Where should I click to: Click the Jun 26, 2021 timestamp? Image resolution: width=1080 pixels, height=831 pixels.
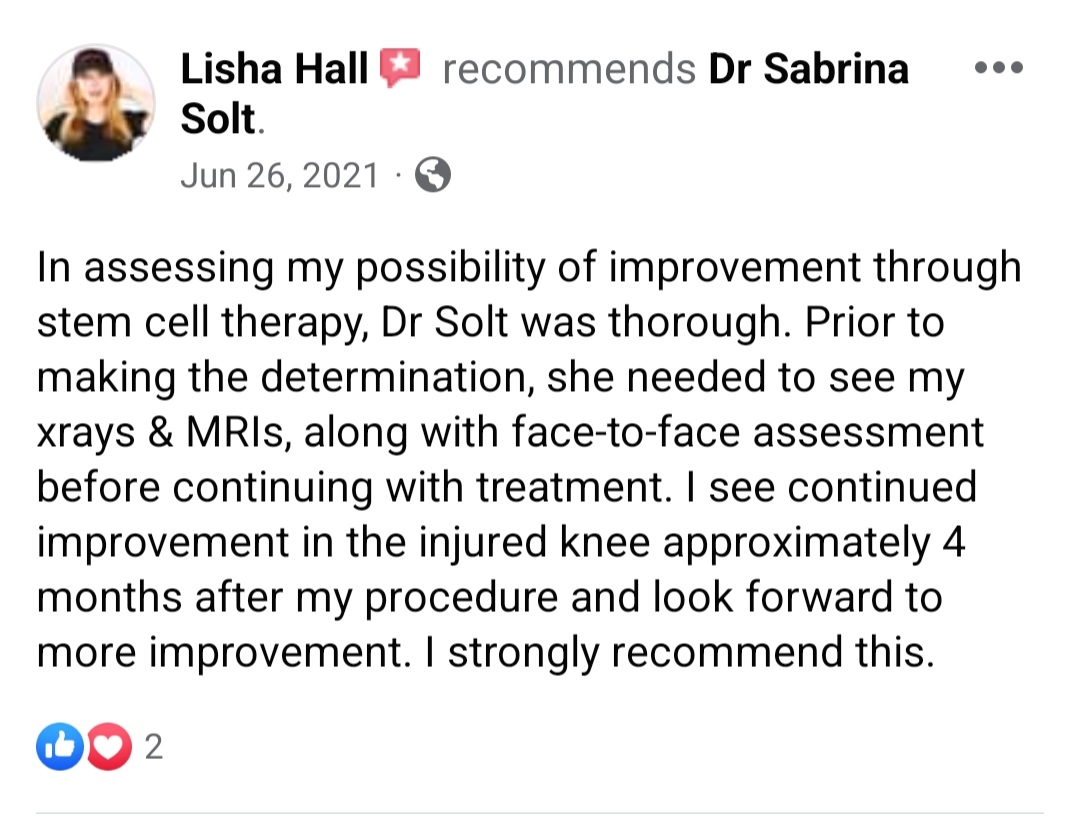click(x=279, y=175)
